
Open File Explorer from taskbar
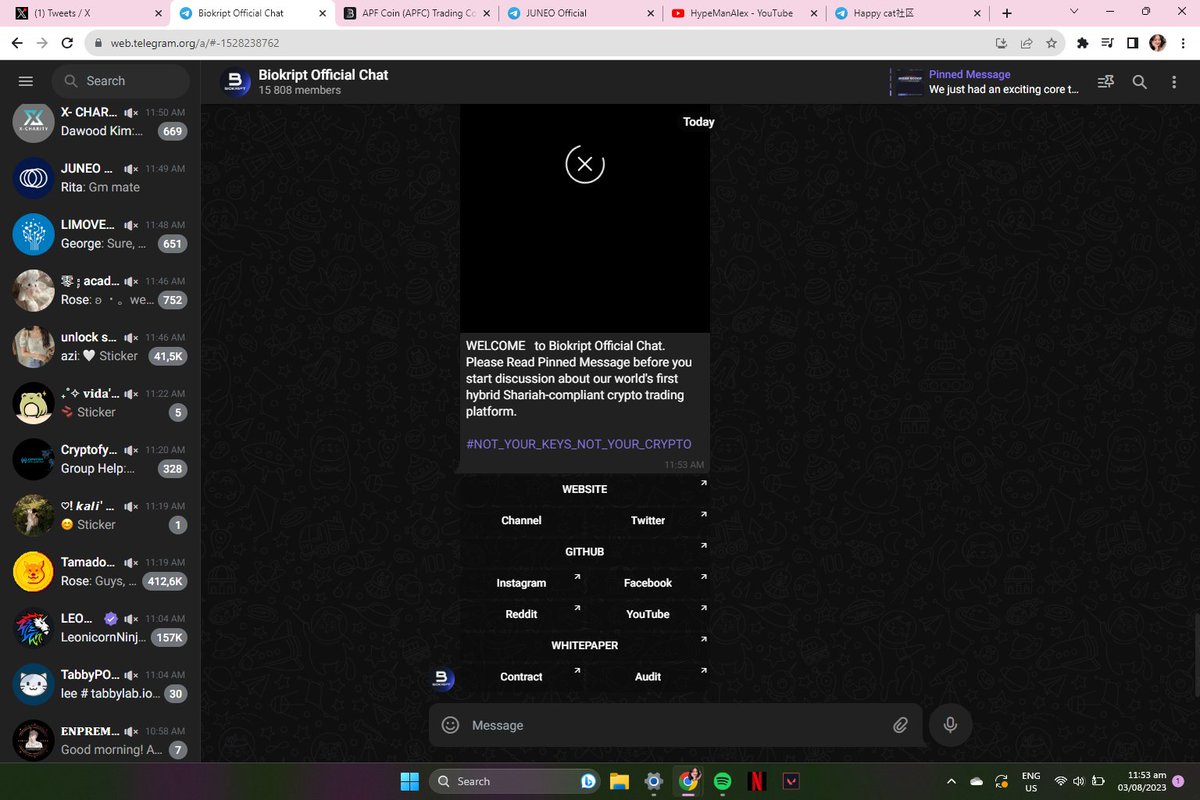(x=619, y=781)
